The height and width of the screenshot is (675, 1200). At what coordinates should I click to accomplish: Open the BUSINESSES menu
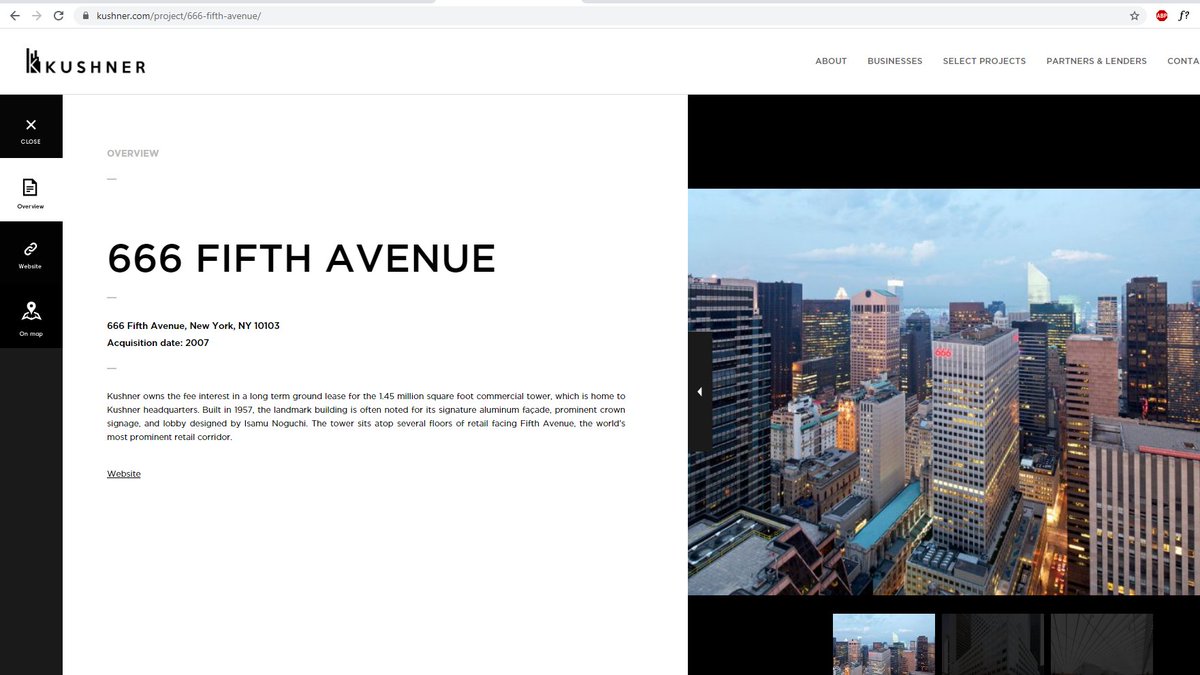tap(895, 61)
